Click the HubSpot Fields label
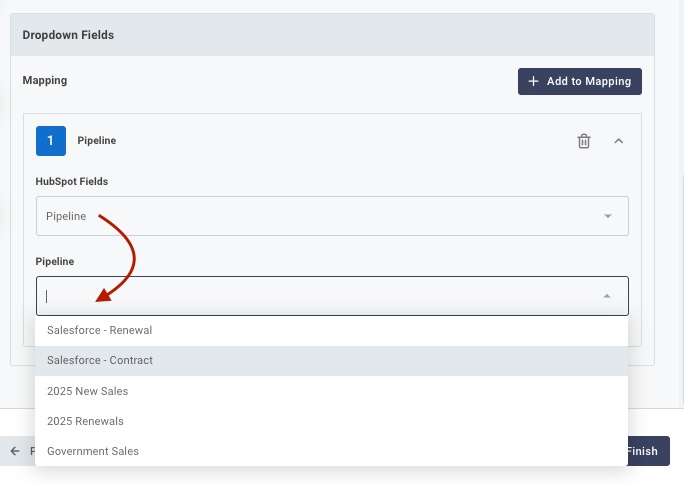The height and width of the screenshot is (485, 684). [x=72, y=181]
